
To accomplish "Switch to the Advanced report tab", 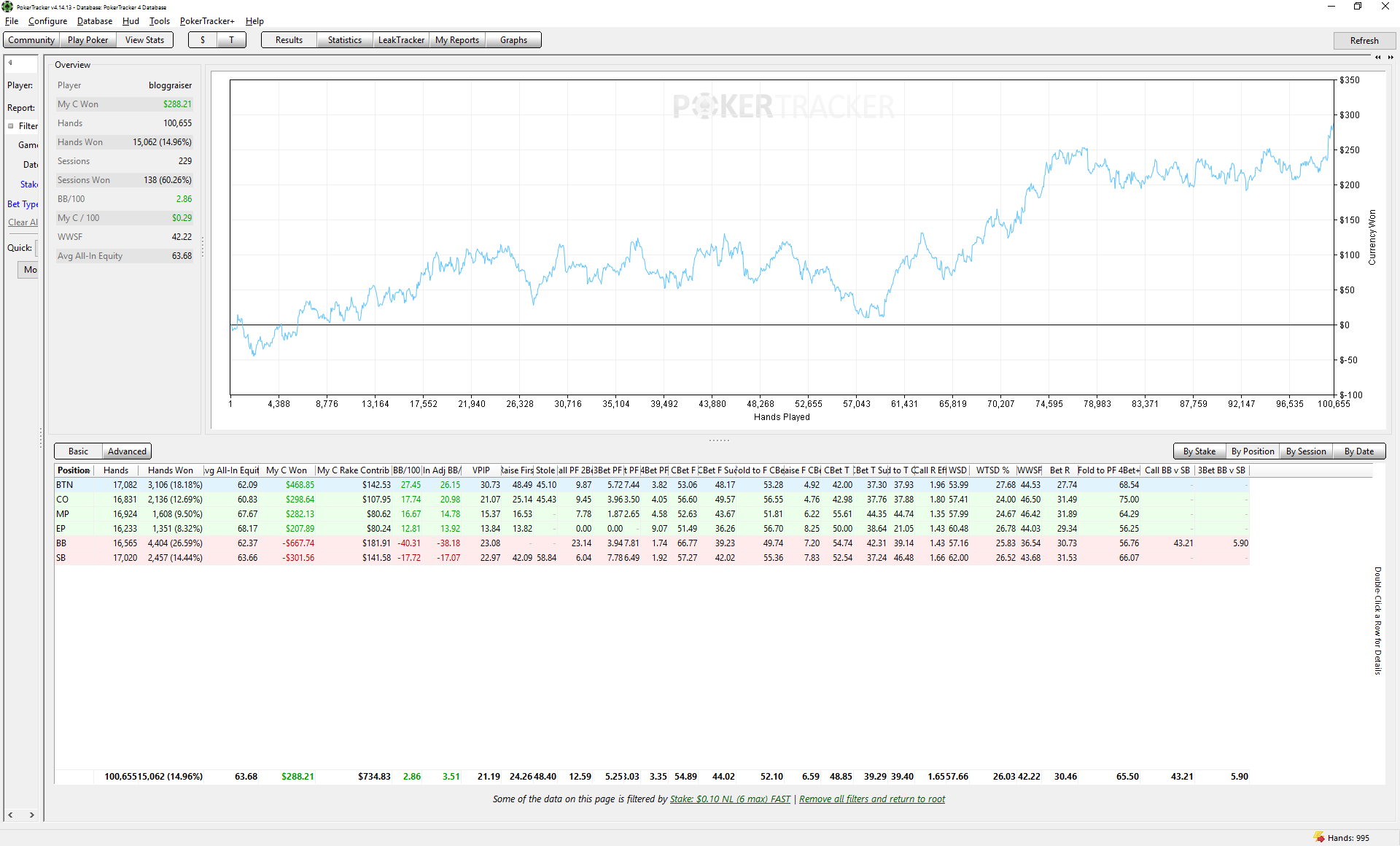I will click(127, 451).
